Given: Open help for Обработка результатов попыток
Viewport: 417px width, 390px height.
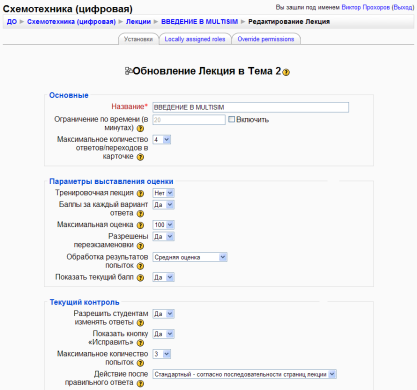Looking at the screenshot, I should [140, 266].
